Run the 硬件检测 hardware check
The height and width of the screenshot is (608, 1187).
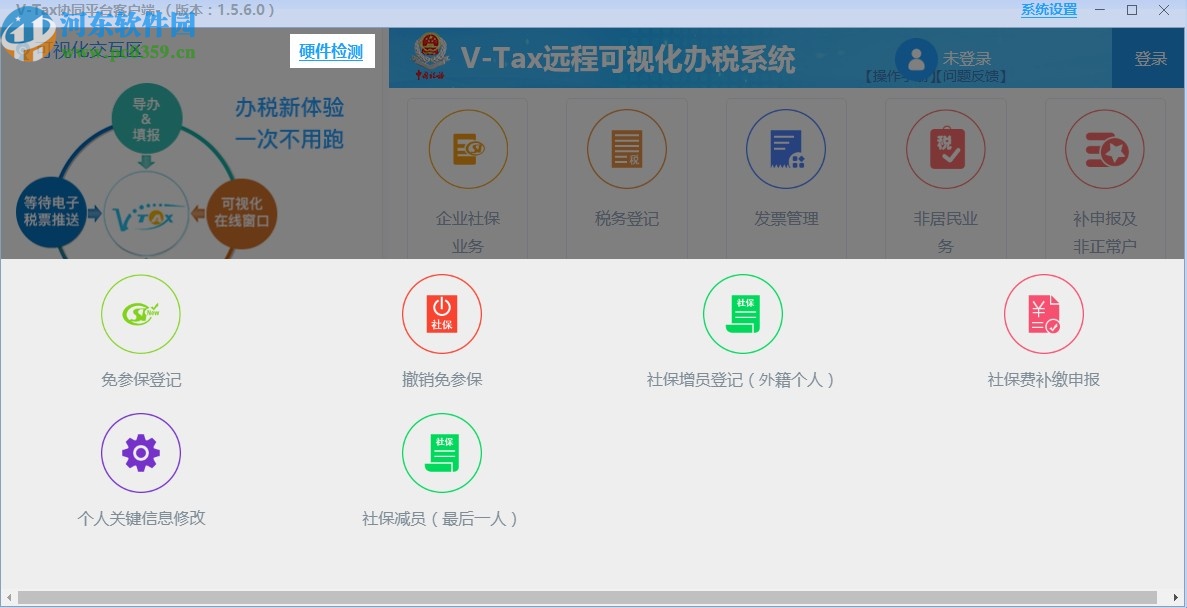pos(332,50)
